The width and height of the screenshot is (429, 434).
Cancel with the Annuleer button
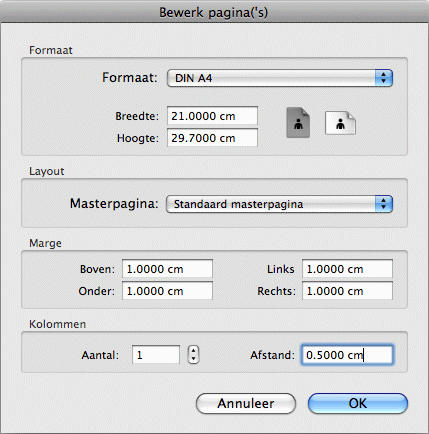246,403
